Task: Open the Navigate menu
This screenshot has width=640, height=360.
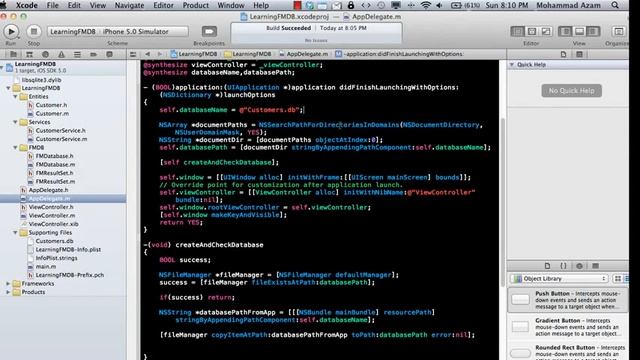Action: click(x=129, y=5)
